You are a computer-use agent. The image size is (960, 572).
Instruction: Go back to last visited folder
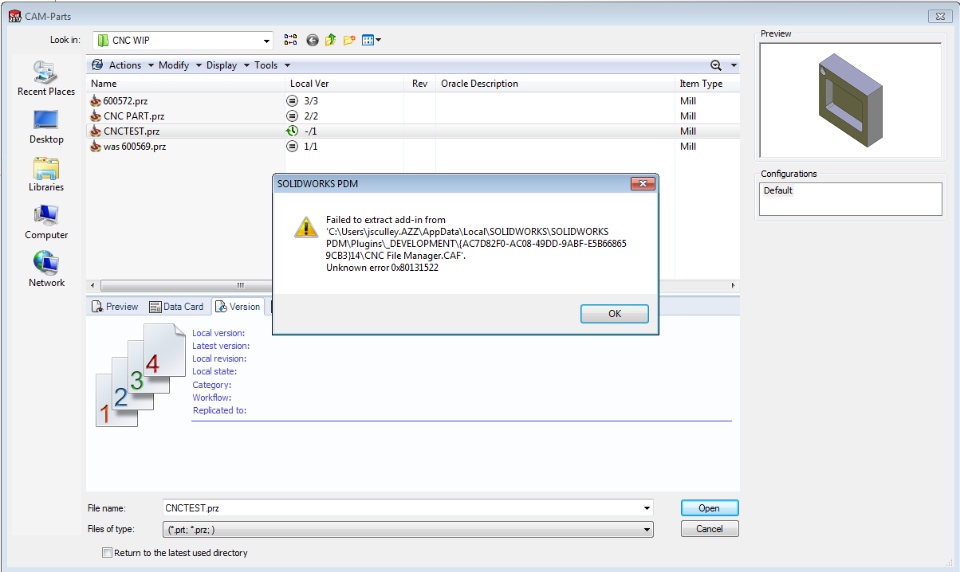[312, 40]
